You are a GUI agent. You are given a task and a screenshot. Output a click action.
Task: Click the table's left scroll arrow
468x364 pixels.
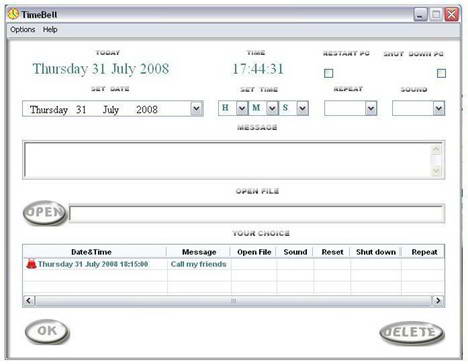pyautogui.click(x=29, y=301)
